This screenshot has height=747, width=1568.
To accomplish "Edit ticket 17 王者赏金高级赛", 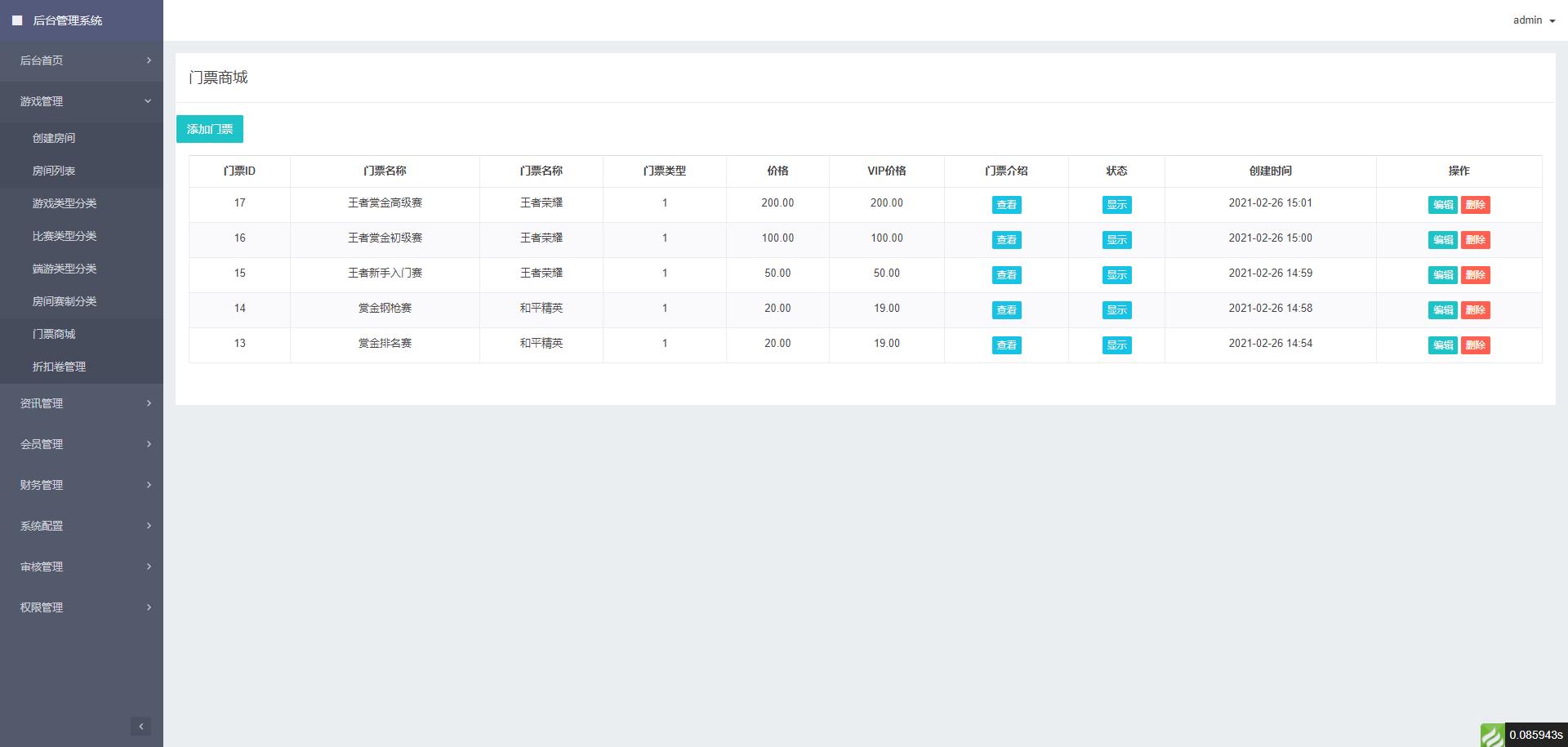I will pyautogui.click(x=1443, y=205).
